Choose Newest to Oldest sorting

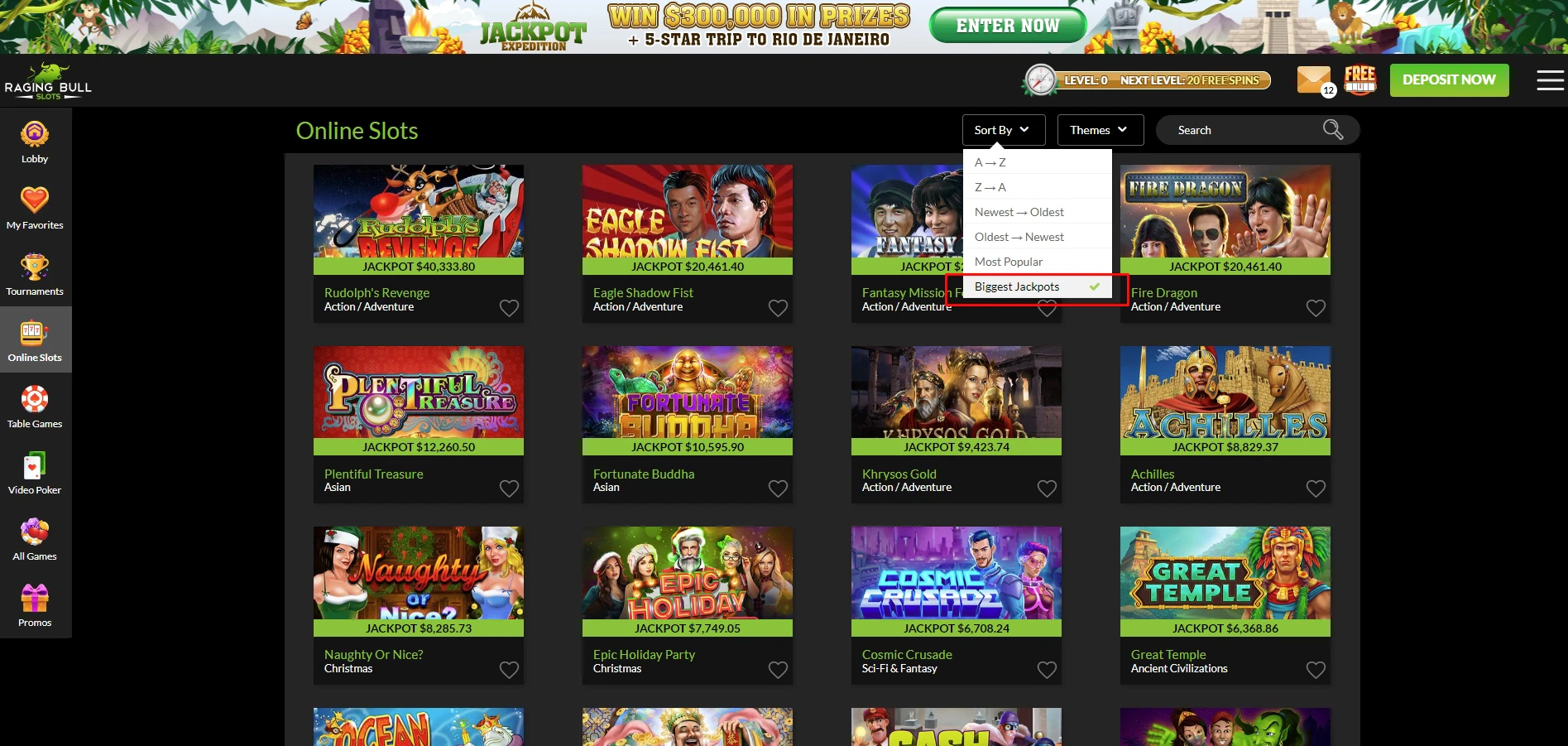(1038, 212)
